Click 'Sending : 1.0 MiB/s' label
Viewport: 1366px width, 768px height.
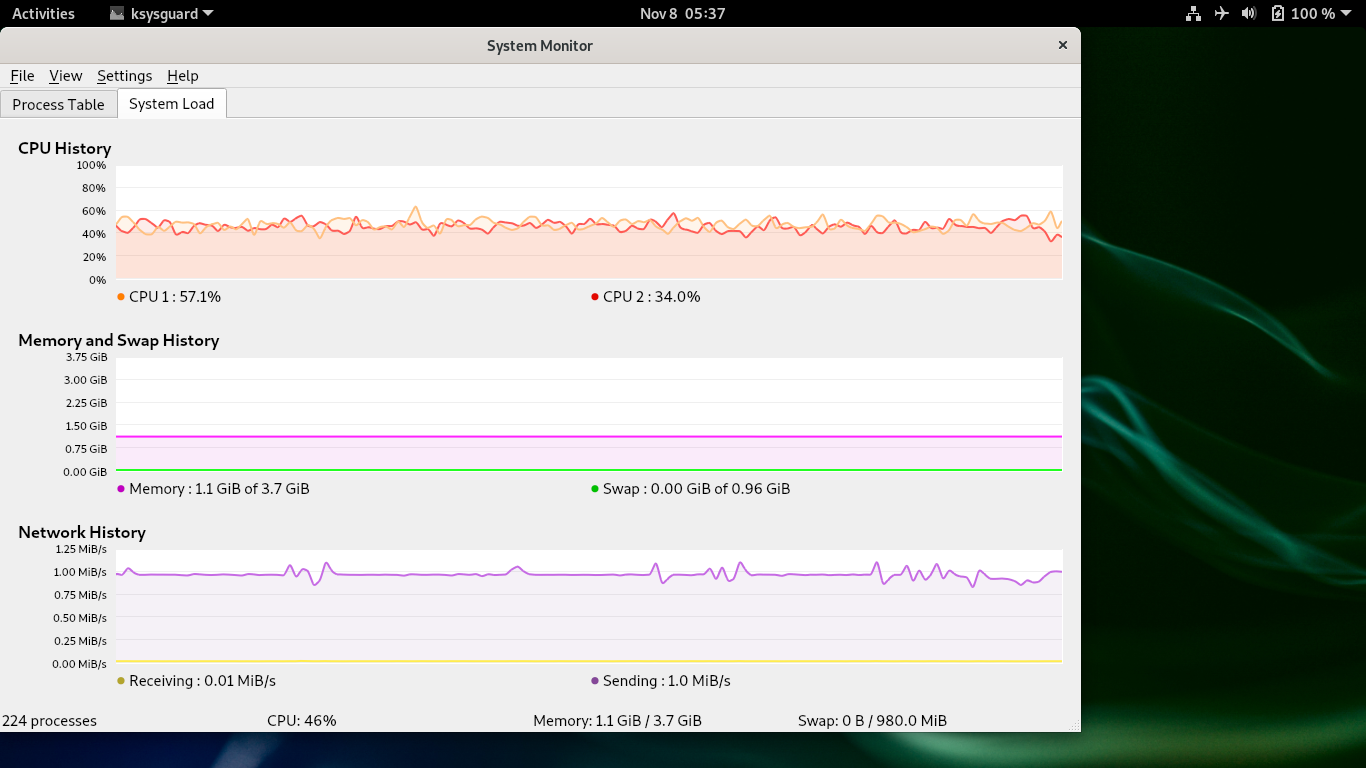[x=667, y=681]
